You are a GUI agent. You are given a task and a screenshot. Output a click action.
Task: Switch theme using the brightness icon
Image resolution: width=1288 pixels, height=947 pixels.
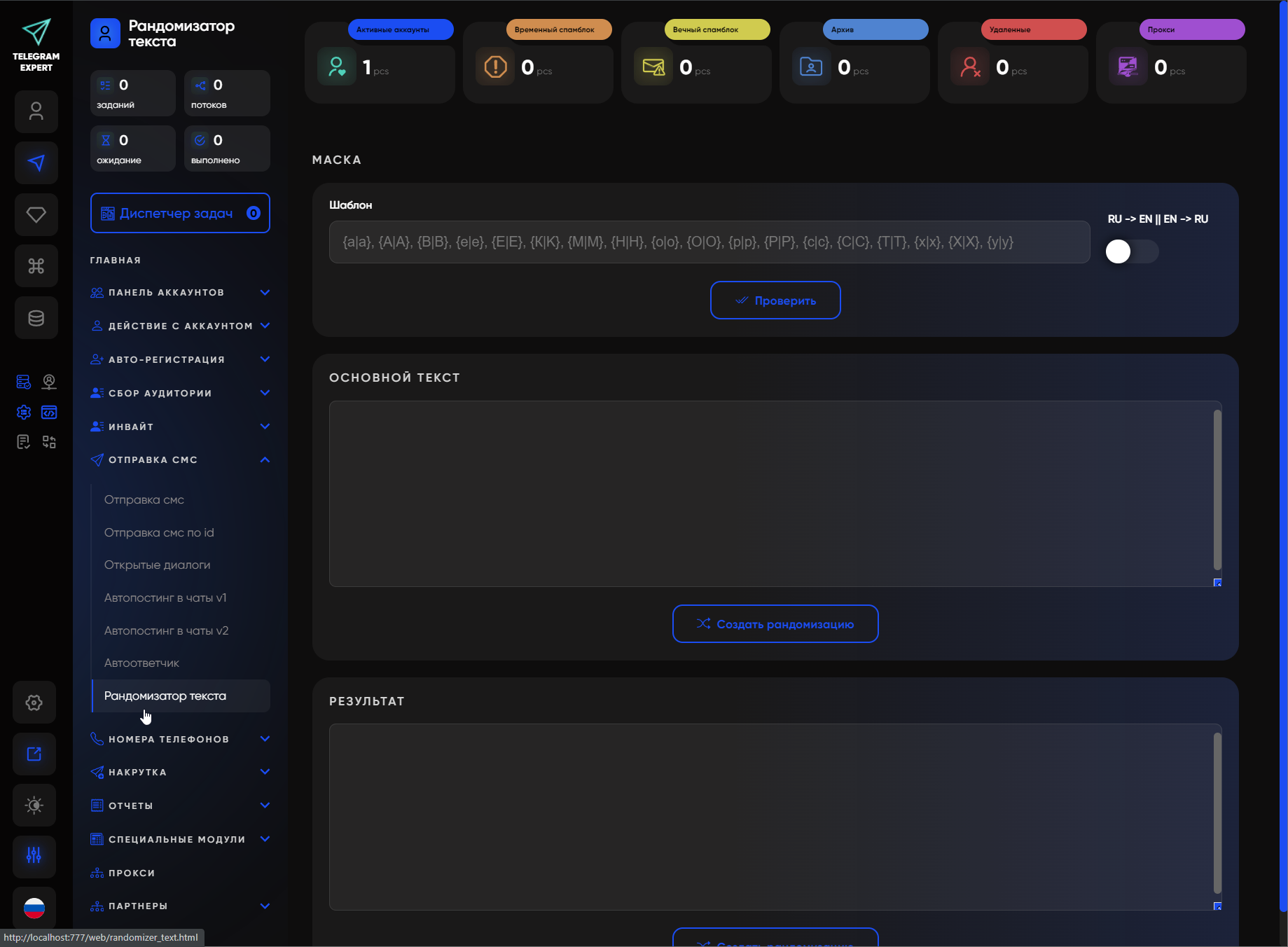click(34, 805)
